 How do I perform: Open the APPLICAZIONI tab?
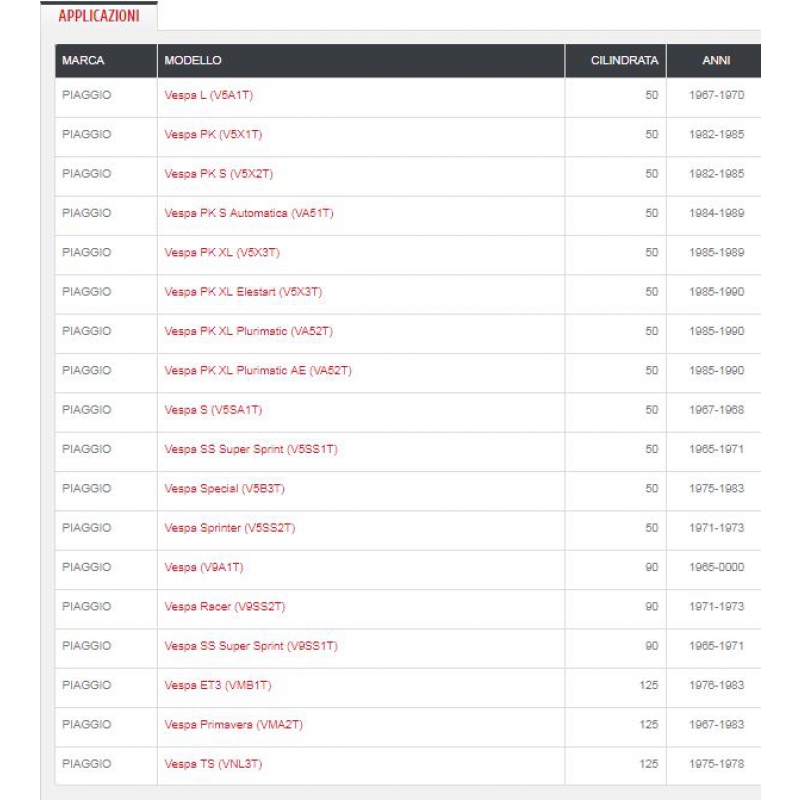click(x=99, y=16)
